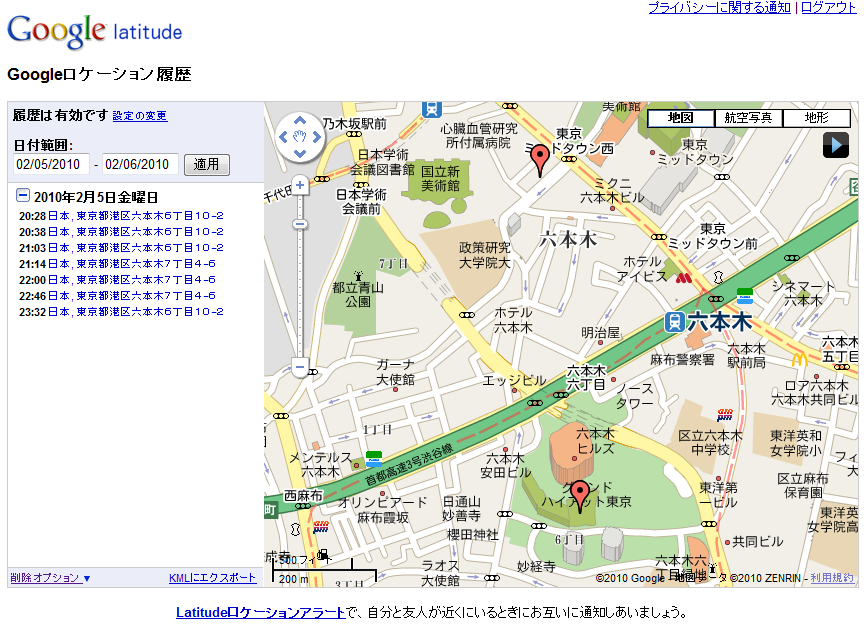This screenshot has width=864, height=625.
Task: Pan the map down with the arrow
Action: click(x=300, y=153)
